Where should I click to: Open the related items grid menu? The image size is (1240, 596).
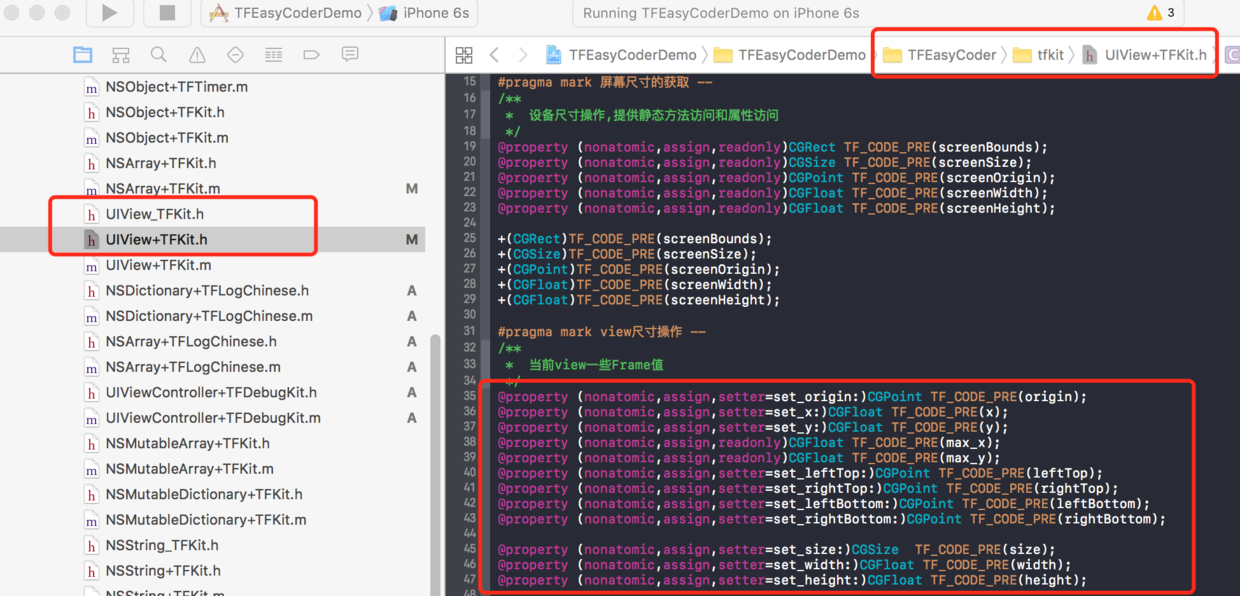(x=464, y=55)
